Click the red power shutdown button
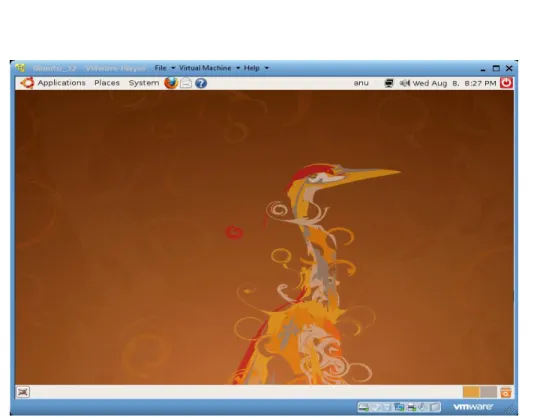The width and height of the screenshot is (543, 417). point(506,83)
